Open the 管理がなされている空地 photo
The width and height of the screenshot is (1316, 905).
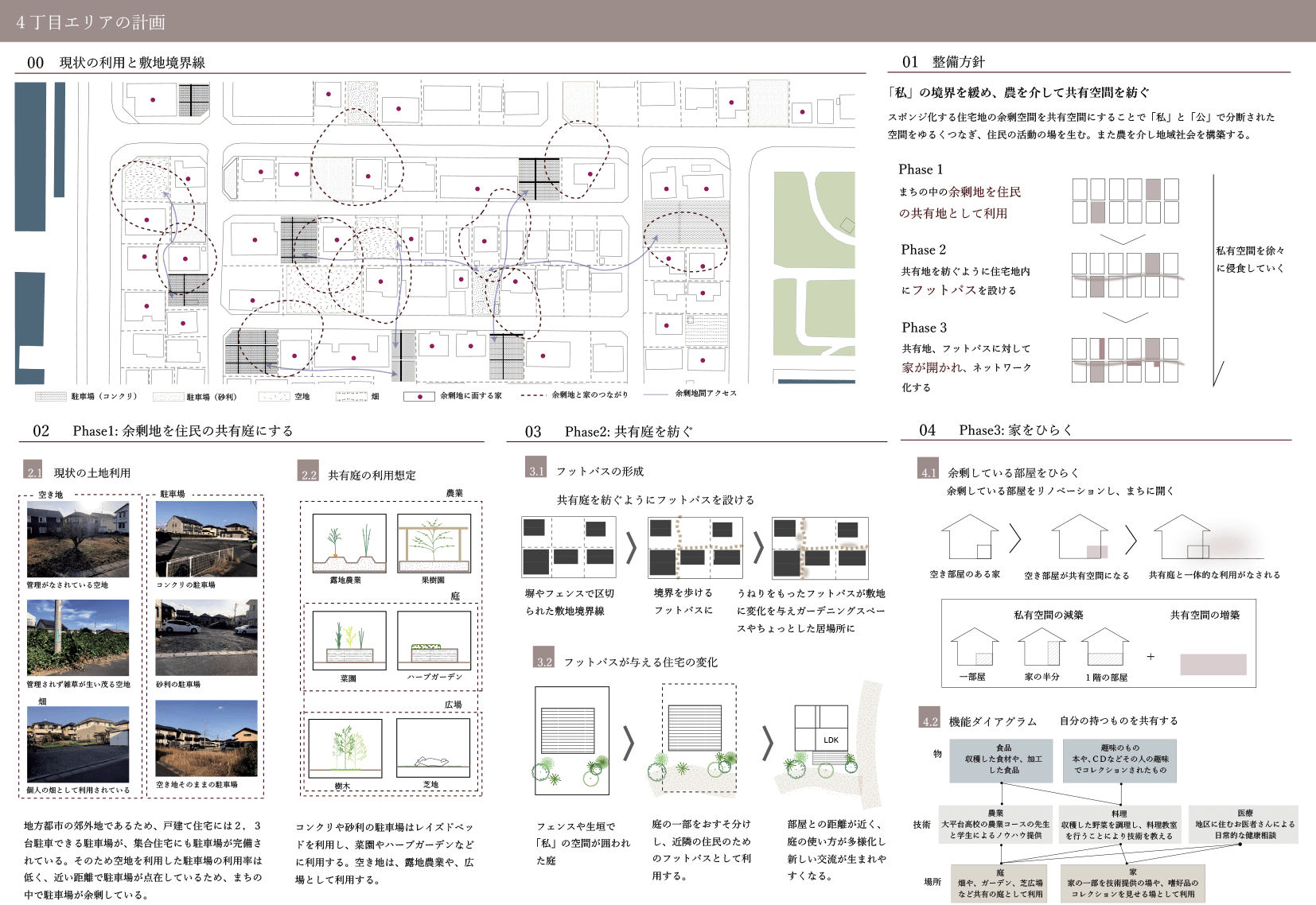tap(78, 539)
